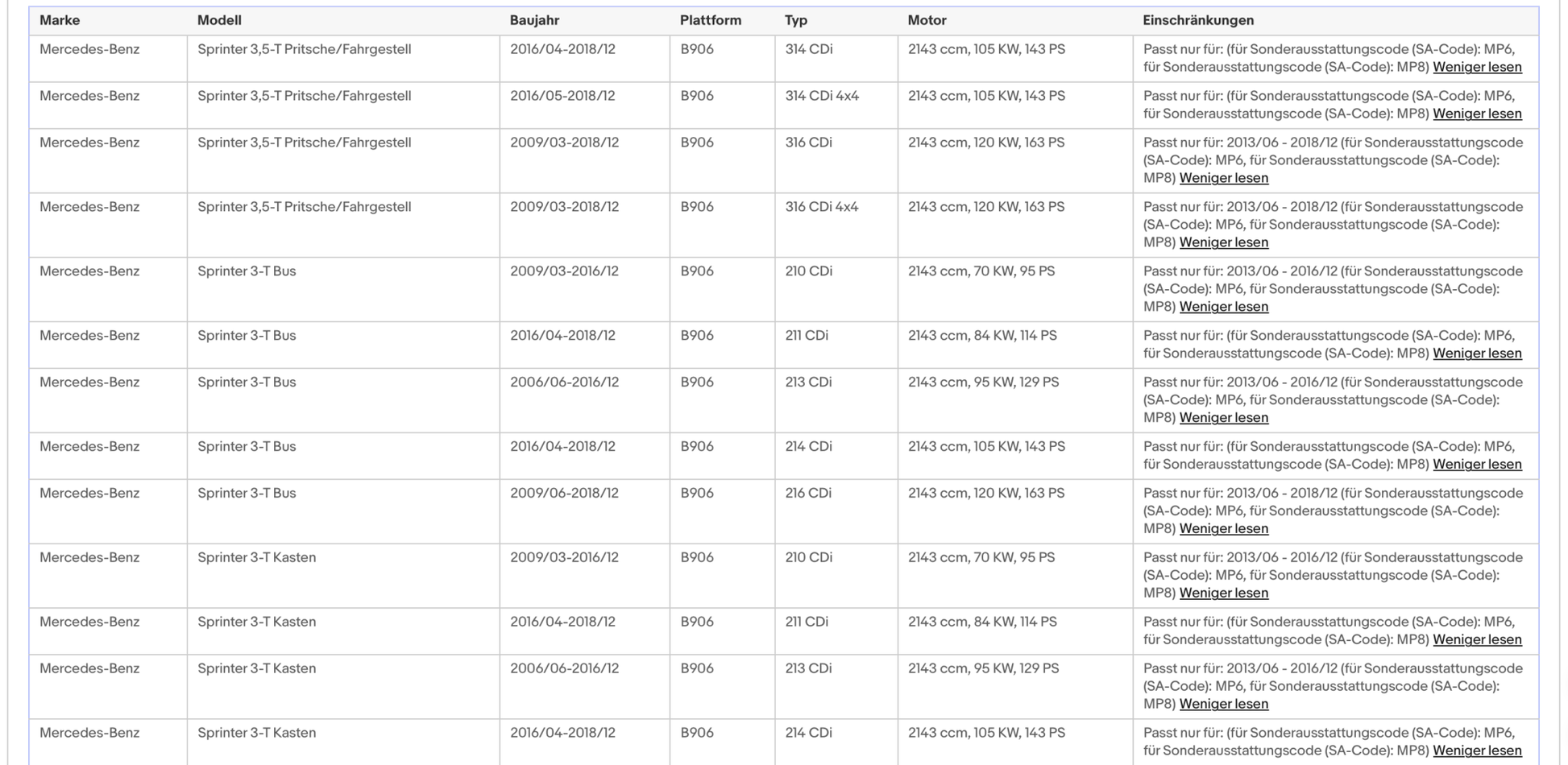Screen dimensions: 1568x765
Task: Click Weniger lesen in 316 CDi 4x4 row
Action: pos(1223,243)
